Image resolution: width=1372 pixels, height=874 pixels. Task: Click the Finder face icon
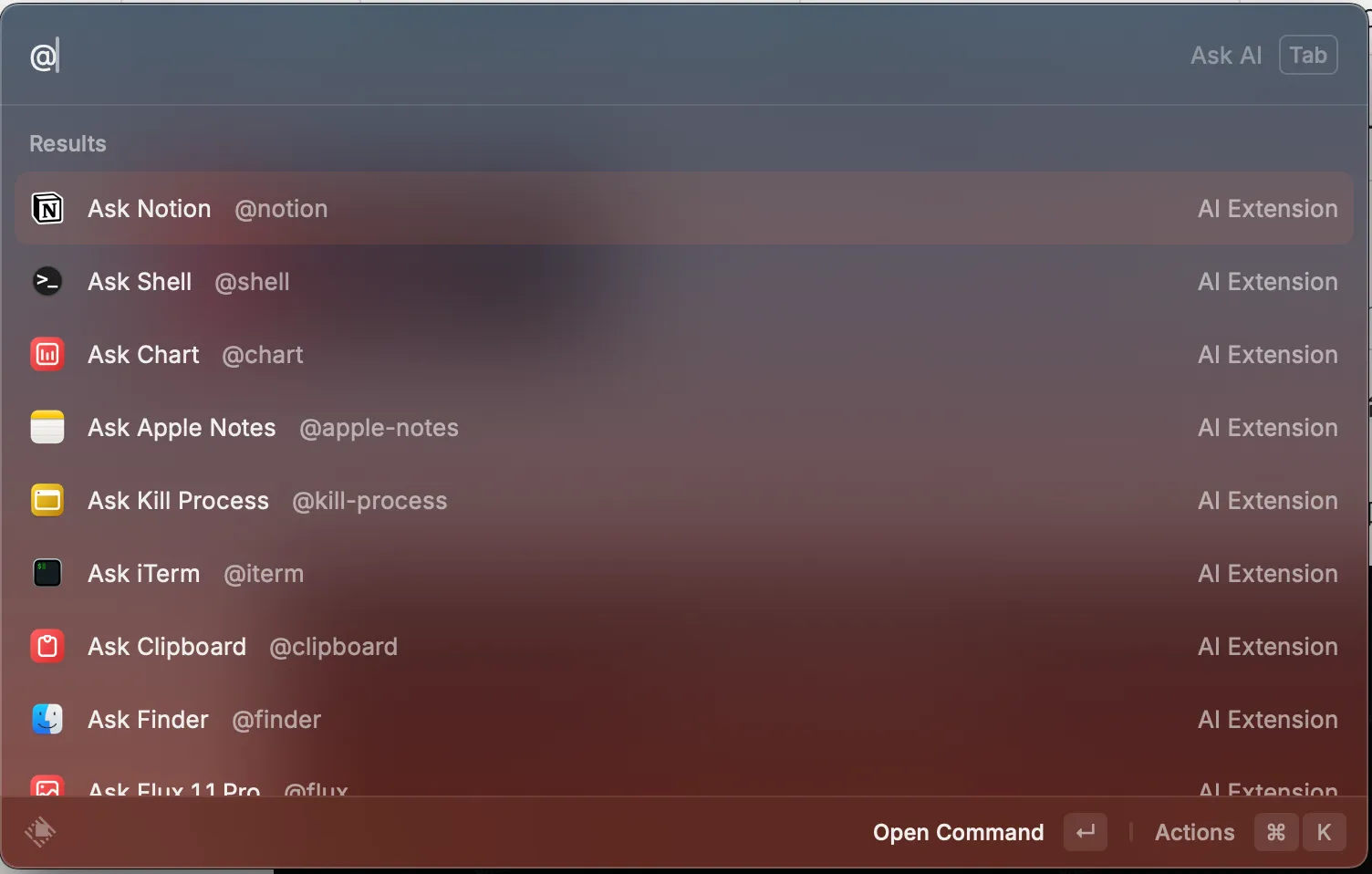pos(47,720)
